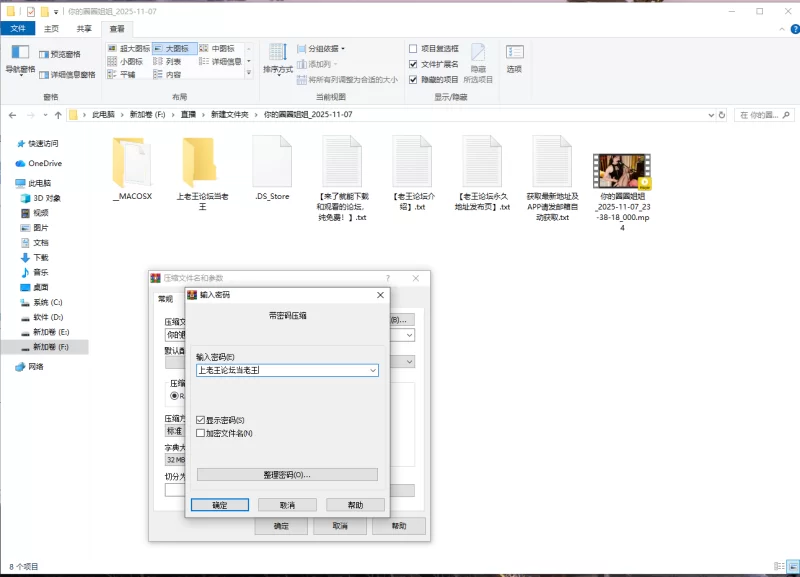
Task: Open the Downloads folder in sidebar
Action: click(x=35, y=257)
